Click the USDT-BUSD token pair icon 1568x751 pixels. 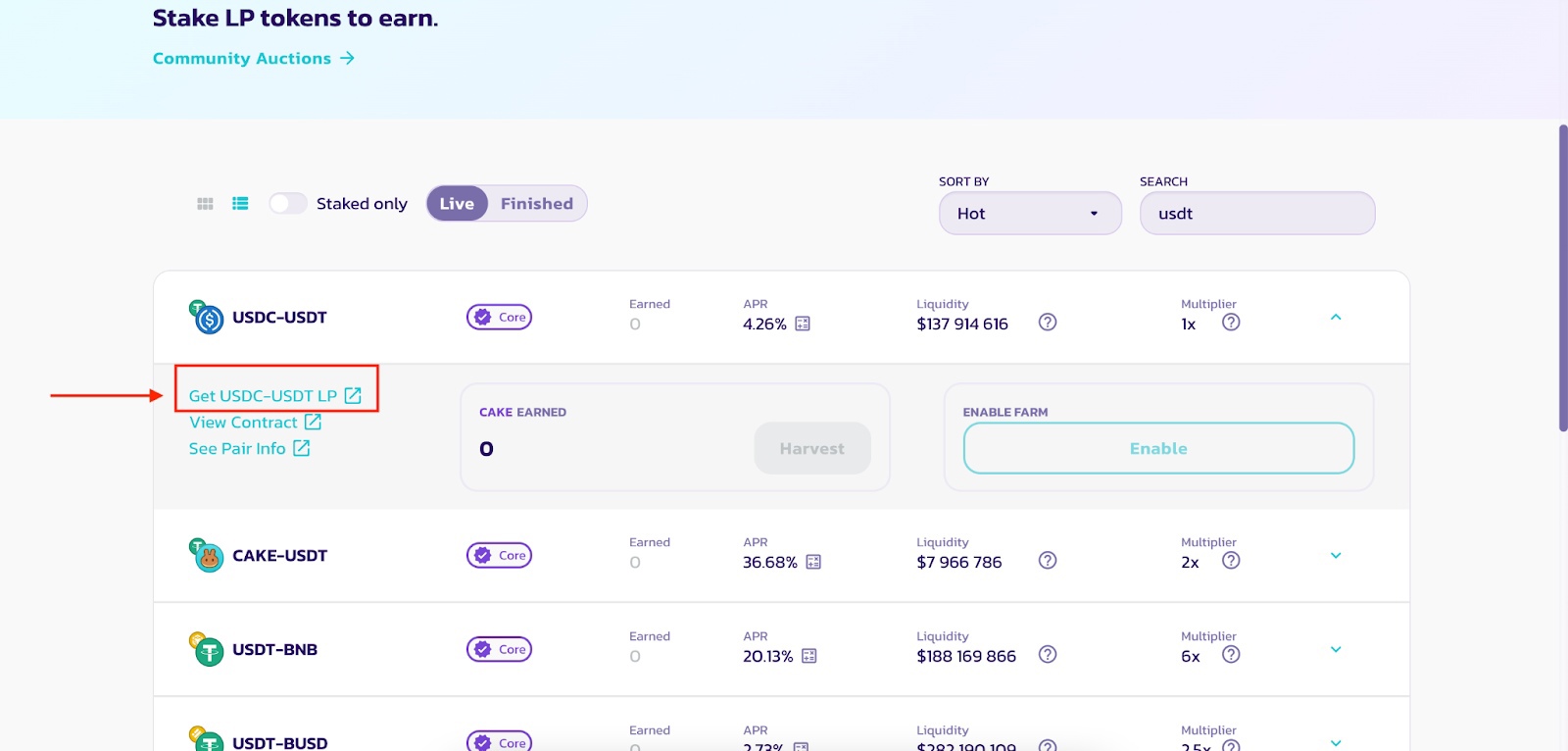206,739
